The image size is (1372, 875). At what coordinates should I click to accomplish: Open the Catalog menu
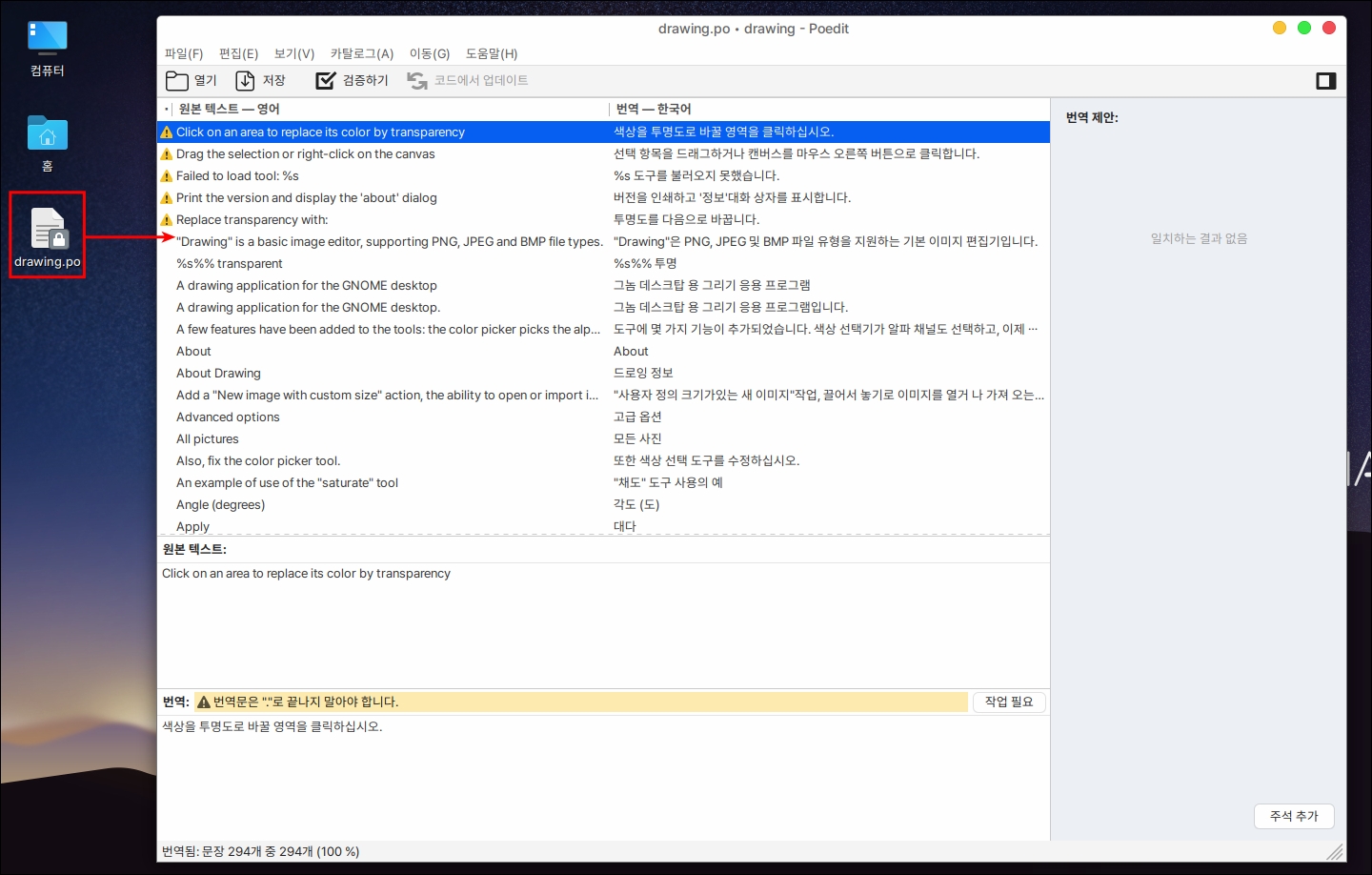point(362,54)
